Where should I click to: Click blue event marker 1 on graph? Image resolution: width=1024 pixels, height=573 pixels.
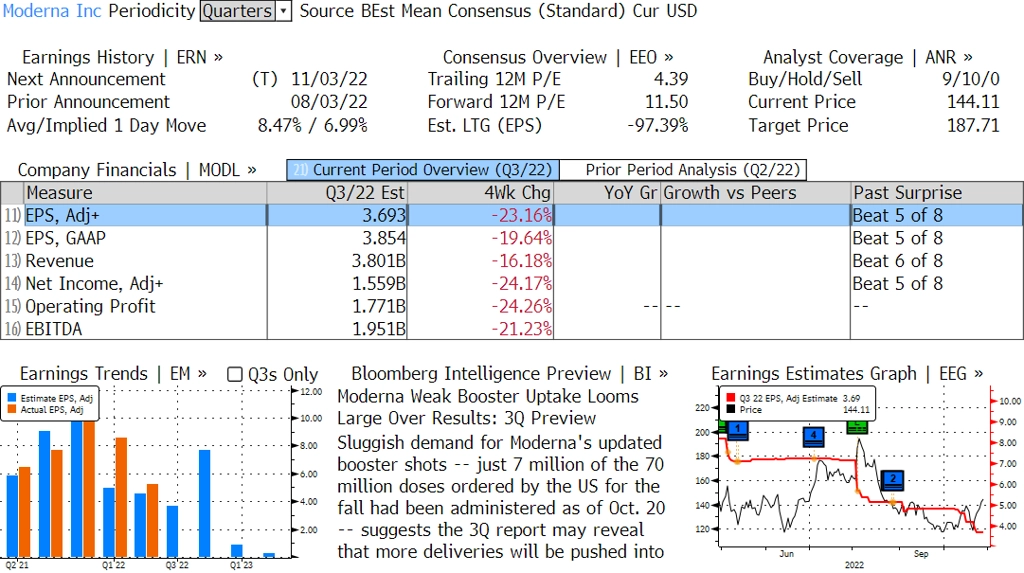coord(737,431)
